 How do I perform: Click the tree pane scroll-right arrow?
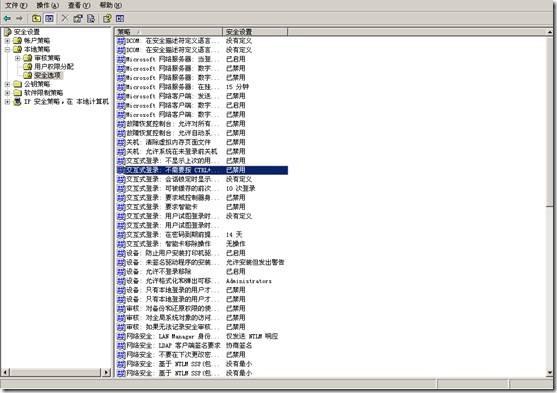[x=107, y=372]
